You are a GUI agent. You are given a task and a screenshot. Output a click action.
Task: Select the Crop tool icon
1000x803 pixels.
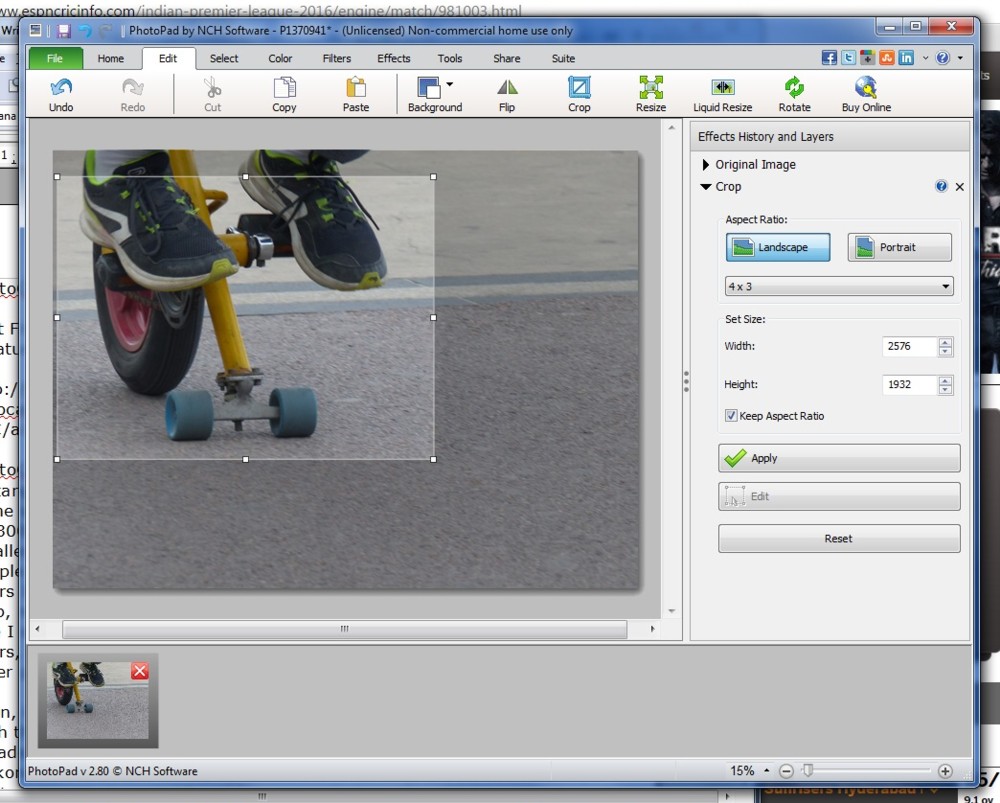coord(579,88)
